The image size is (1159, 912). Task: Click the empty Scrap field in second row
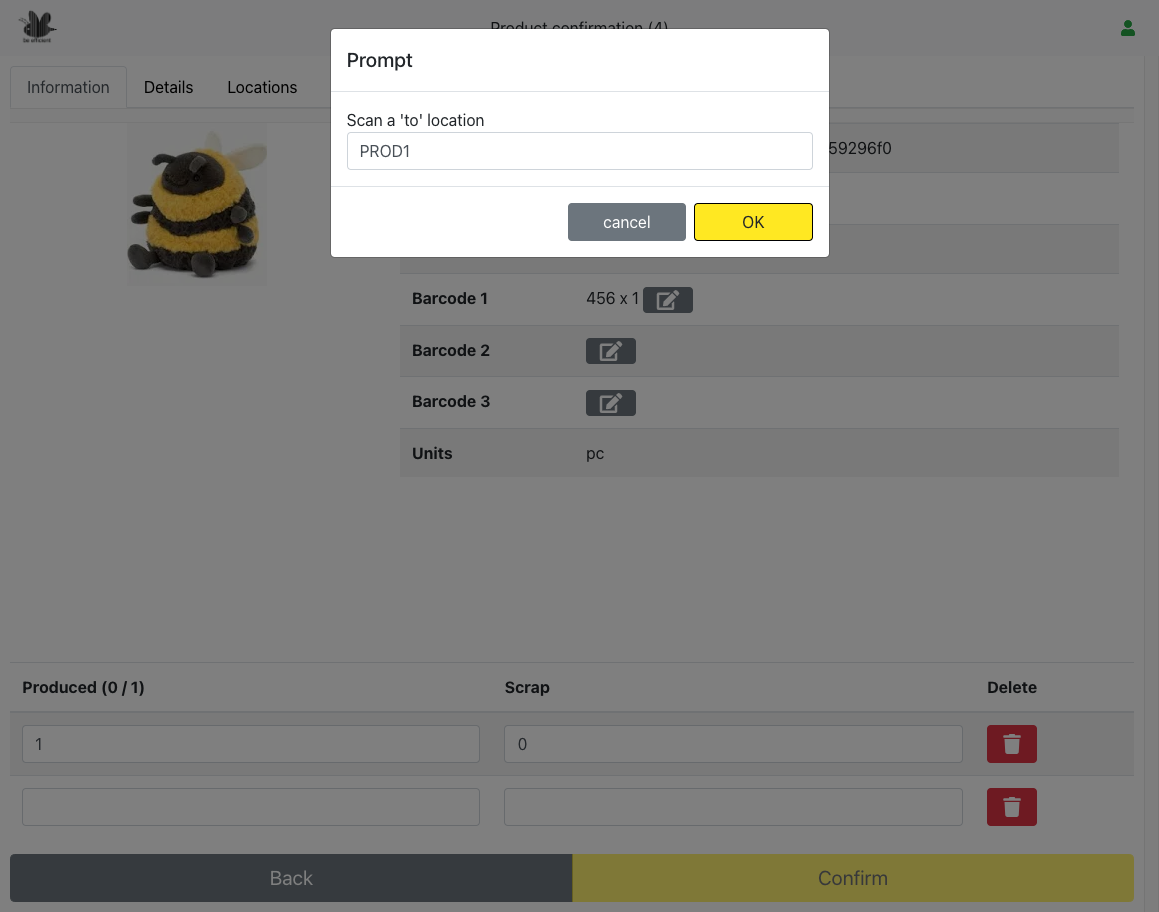(732, 807)
